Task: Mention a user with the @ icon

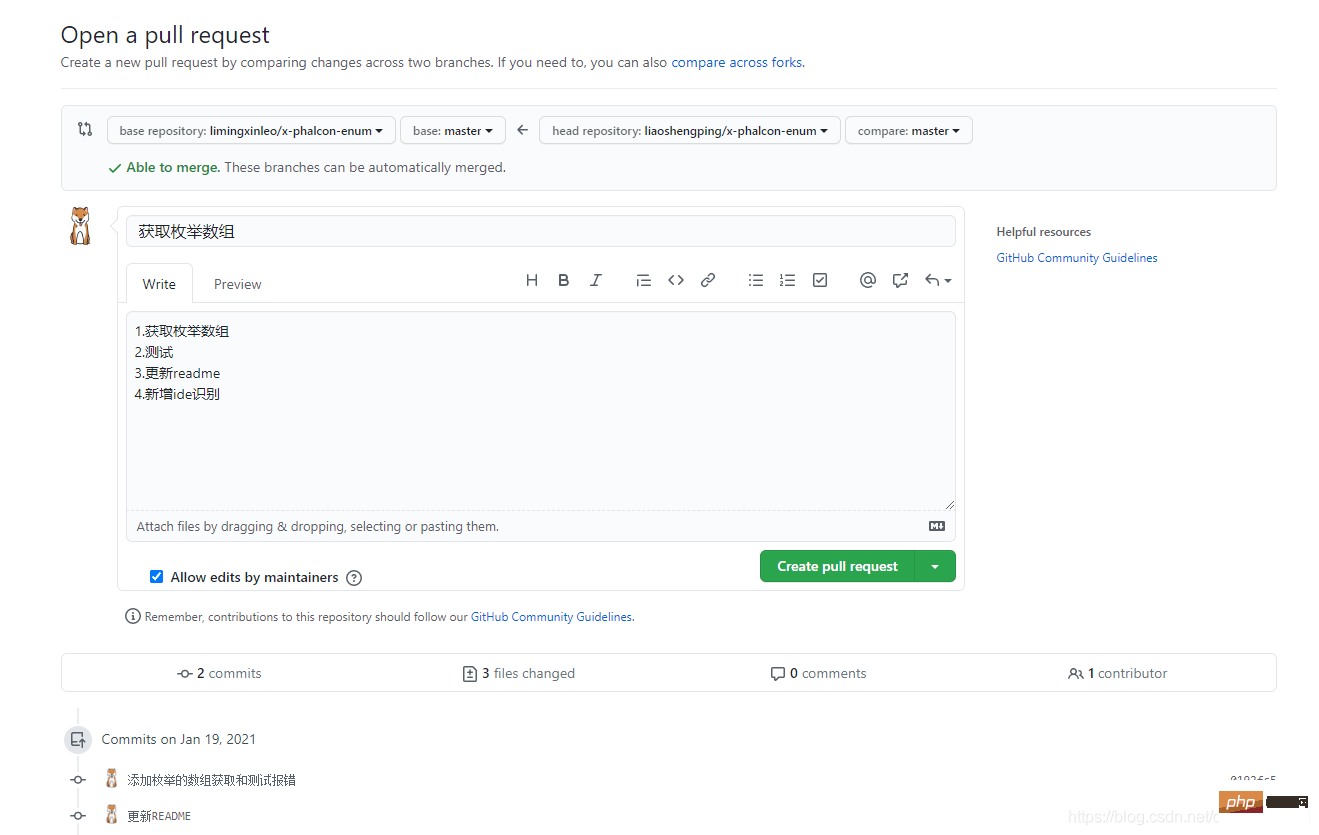Action: point(868,281)
